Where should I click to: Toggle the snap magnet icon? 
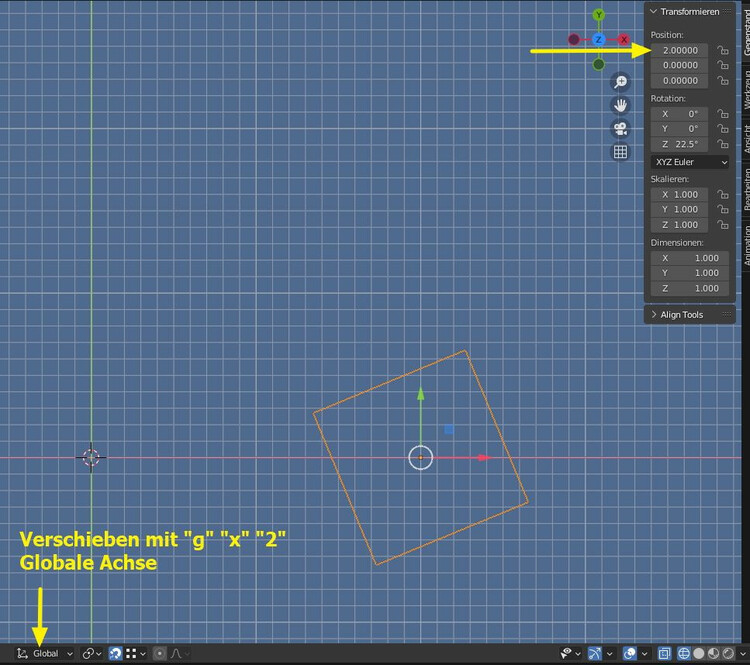coord(115,653)
